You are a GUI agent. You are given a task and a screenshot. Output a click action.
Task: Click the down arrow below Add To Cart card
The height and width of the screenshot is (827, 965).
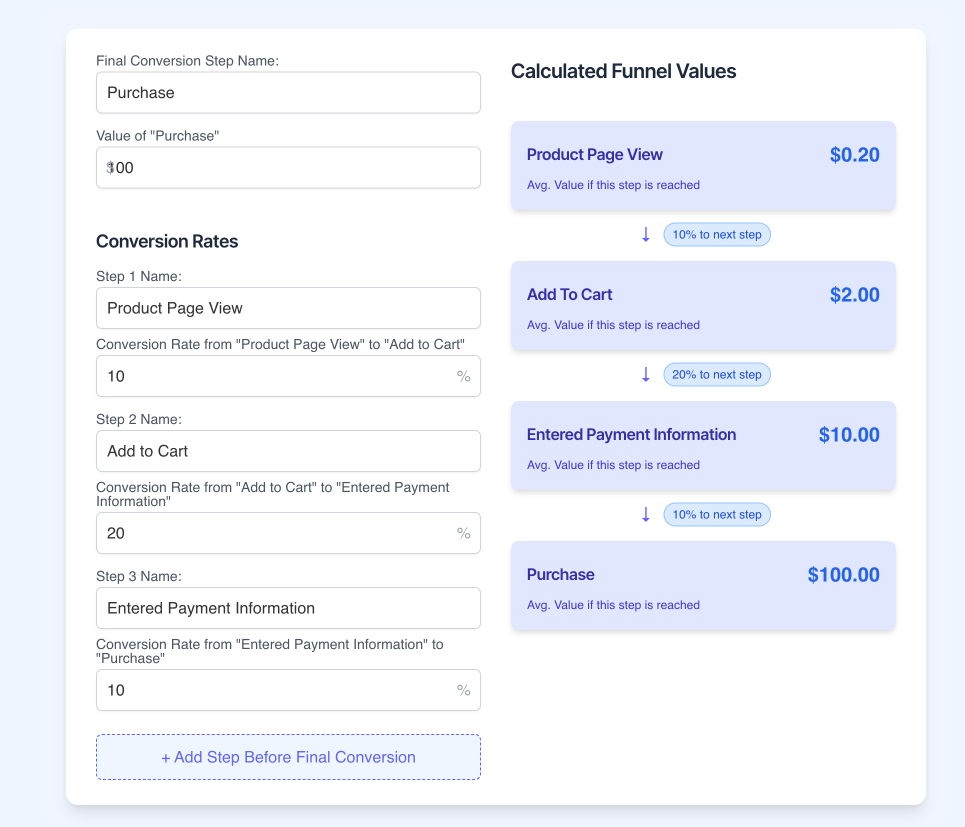coord(646,375)
